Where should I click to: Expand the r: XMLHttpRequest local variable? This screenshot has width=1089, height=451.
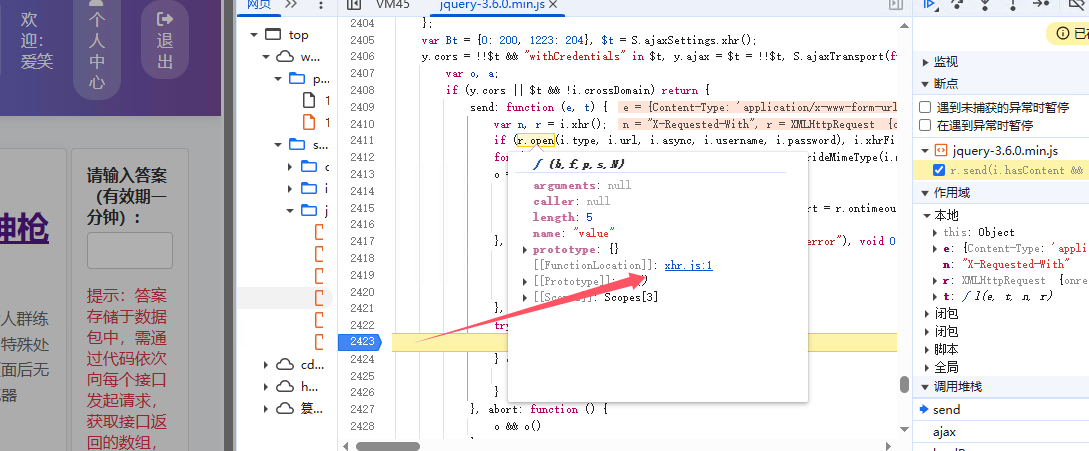tap(935, 281)
